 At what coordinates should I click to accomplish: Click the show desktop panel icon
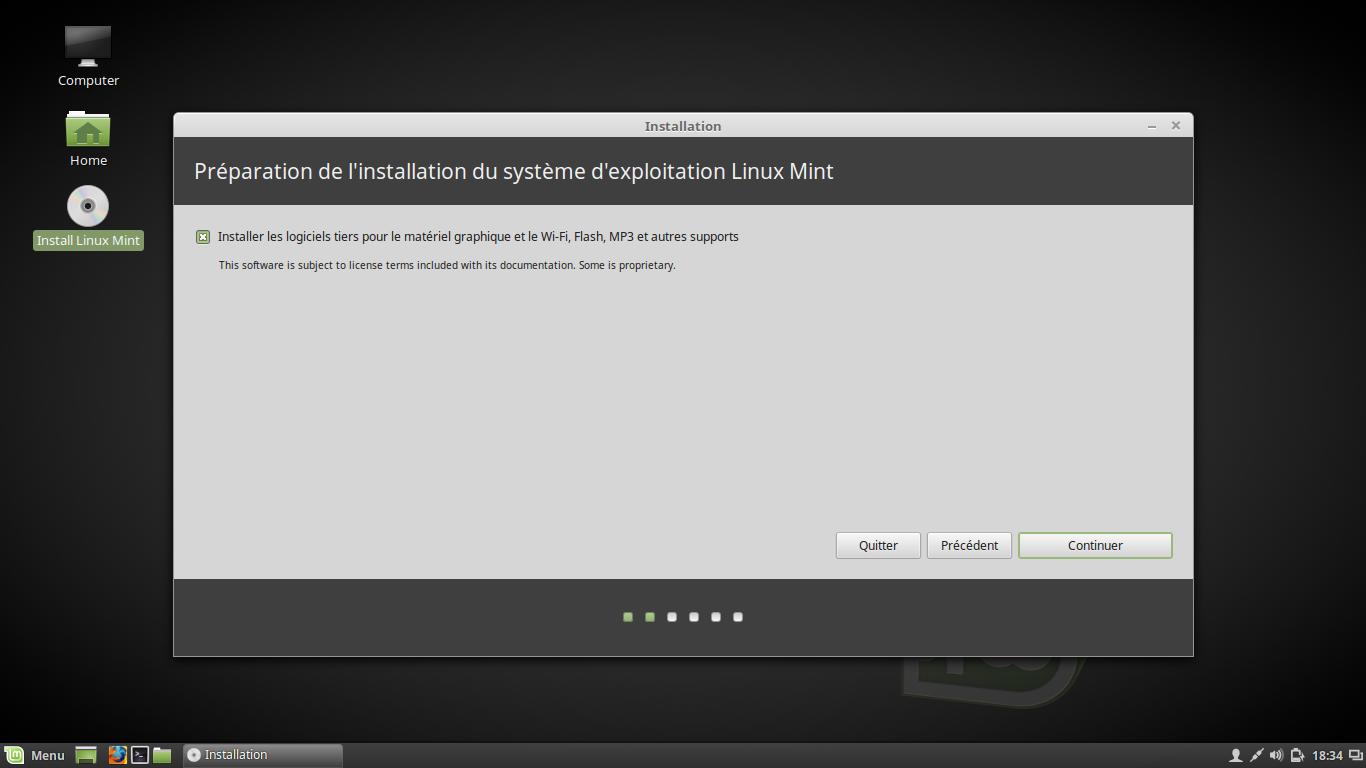86,755
